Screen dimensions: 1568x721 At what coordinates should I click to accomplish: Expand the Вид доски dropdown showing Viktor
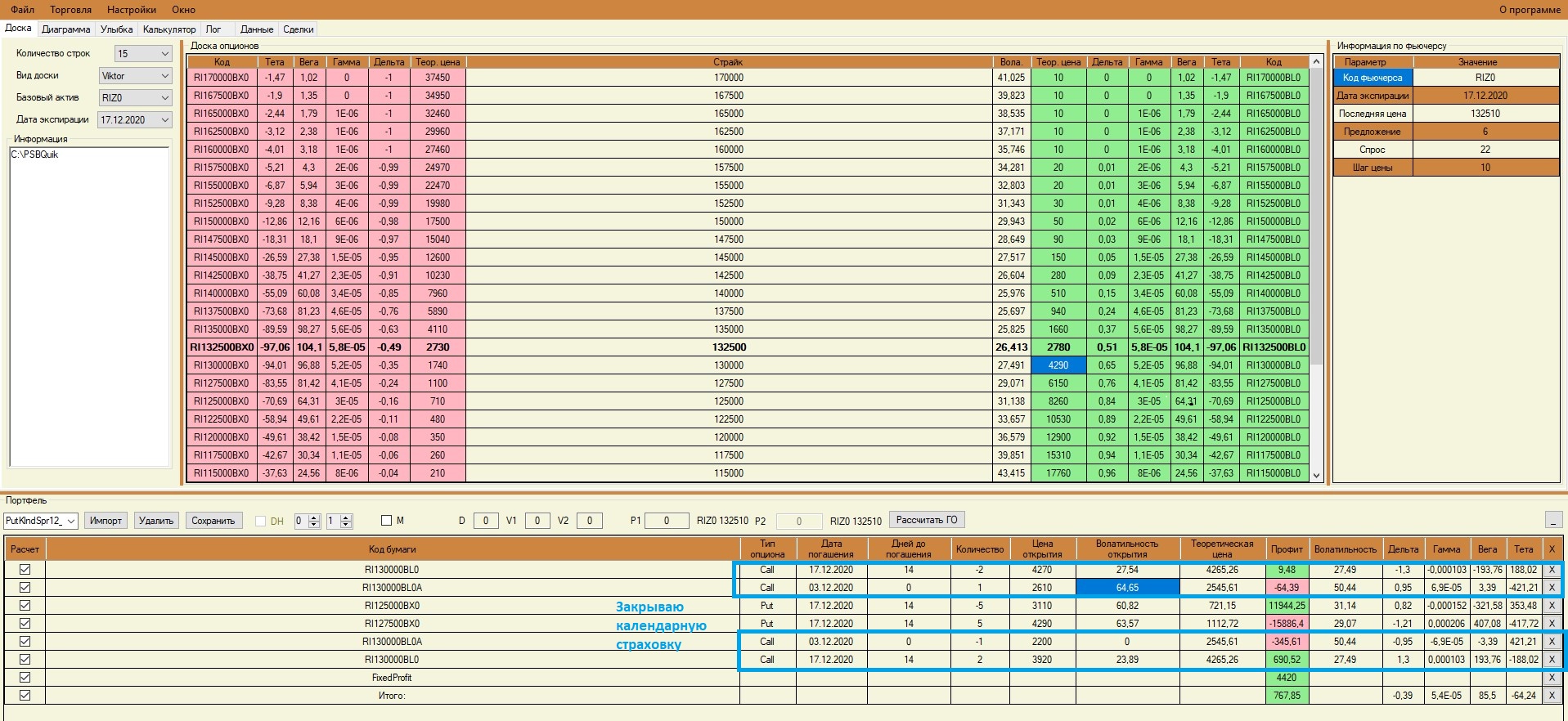click(135, 76)
